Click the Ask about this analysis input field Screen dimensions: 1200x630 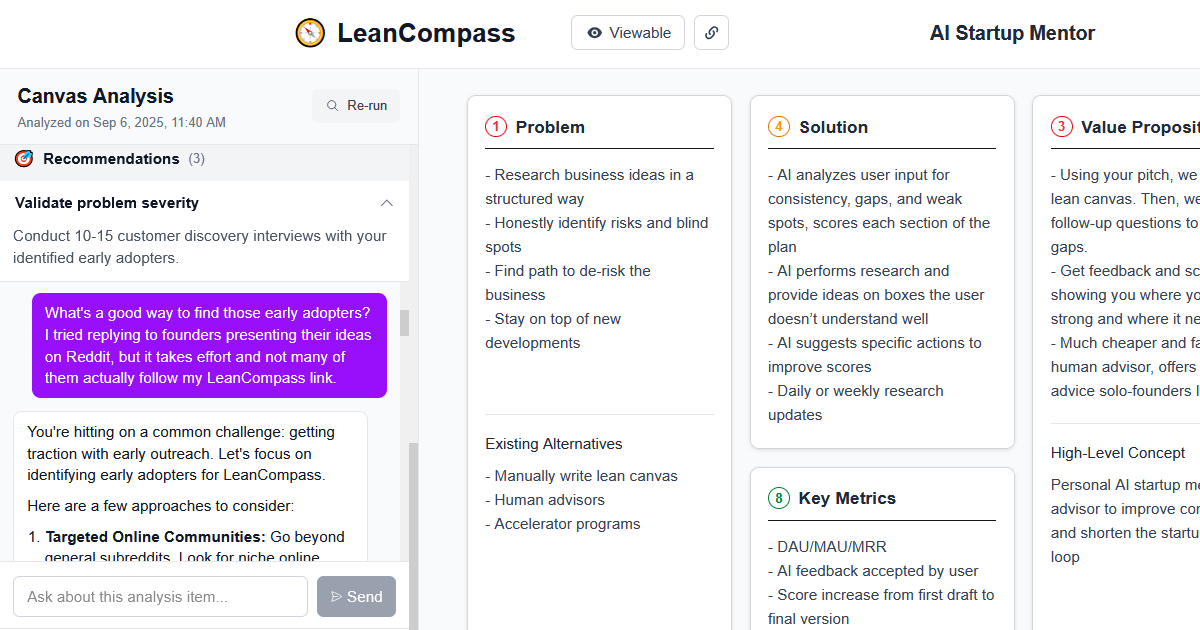[x=160, y=596]
